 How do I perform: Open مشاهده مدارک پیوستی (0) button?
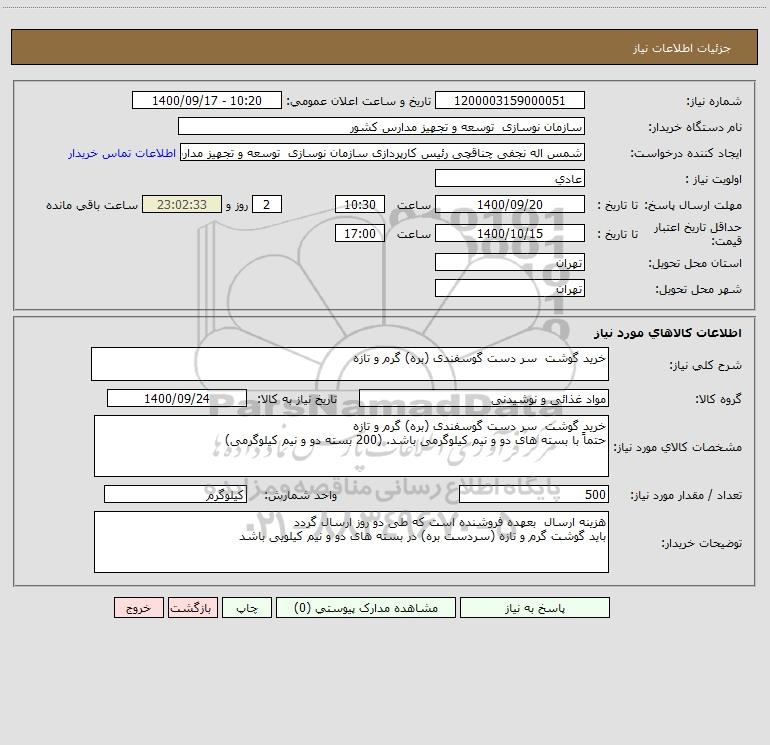pyautogui.click(x=366, y=607)
